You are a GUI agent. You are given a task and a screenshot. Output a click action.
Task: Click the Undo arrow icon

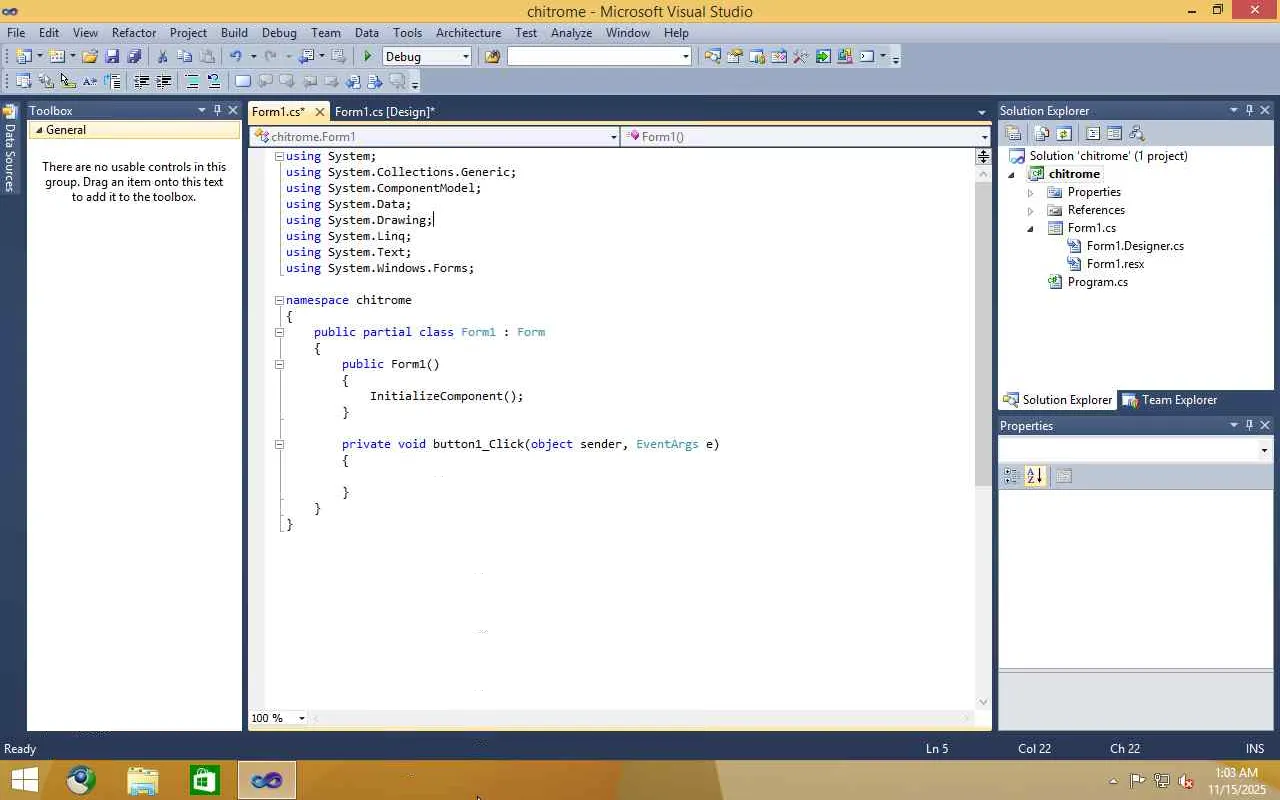[236, 56]
